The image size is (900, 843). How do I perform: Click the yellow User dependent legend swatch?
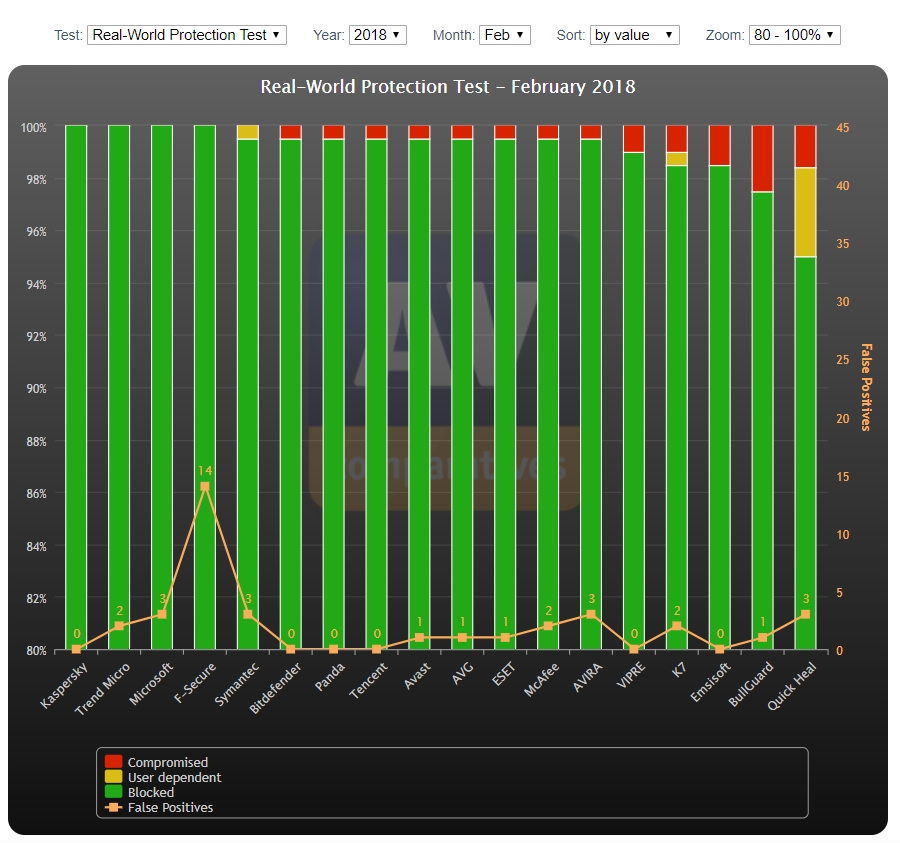(114, 776)
